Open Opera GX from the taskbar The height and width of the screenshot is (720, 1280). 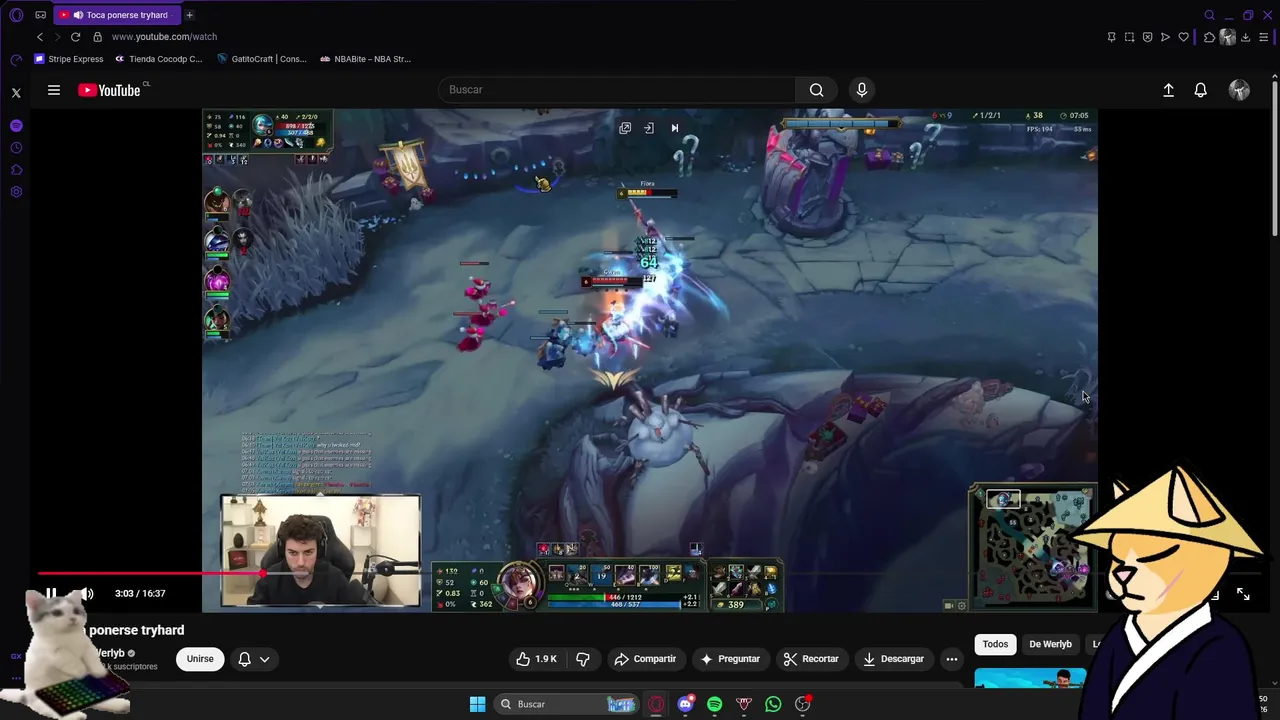coord(656,704)
